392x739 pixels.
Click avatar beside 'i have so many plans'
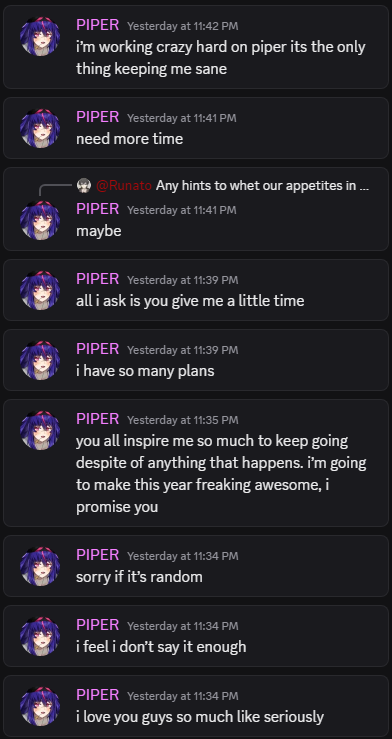tap(40, 360)
